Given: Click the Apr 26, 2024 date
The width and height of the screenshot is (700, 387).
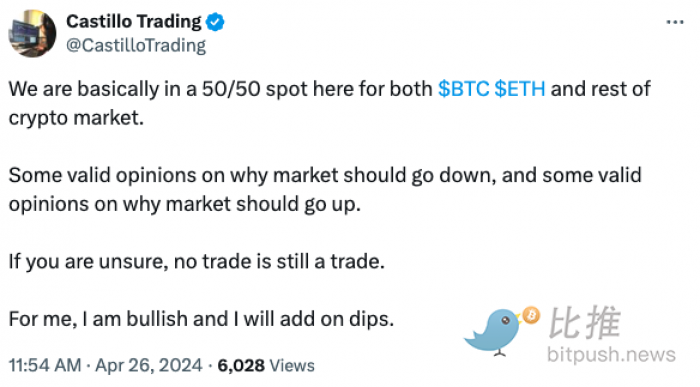Looking at the screenshot, I should pyautogui.click(x=149, y=366).
